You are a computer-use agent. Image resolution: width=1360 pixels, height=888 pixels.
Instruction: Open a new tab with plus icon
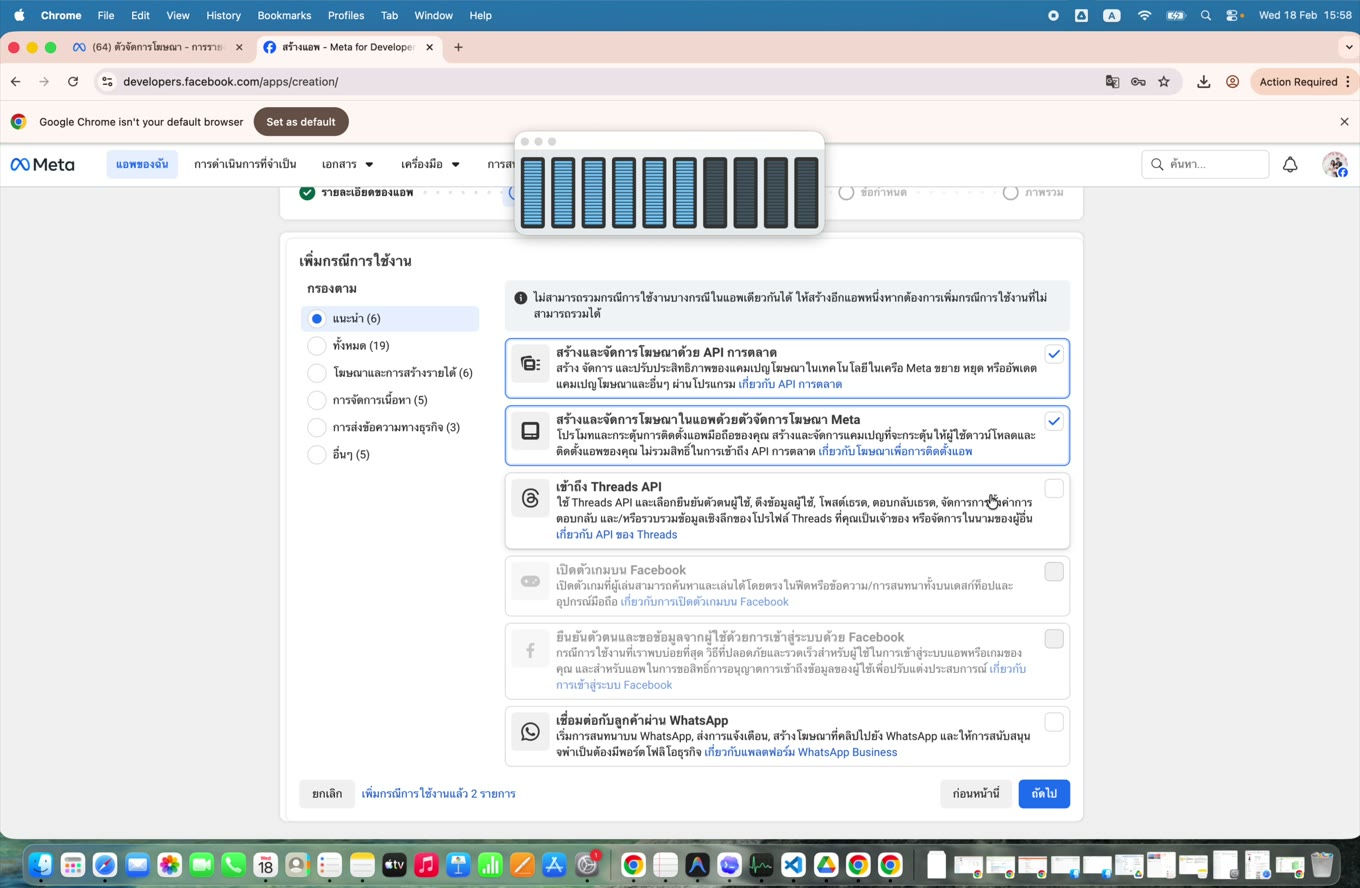click(x=458, y=47)
